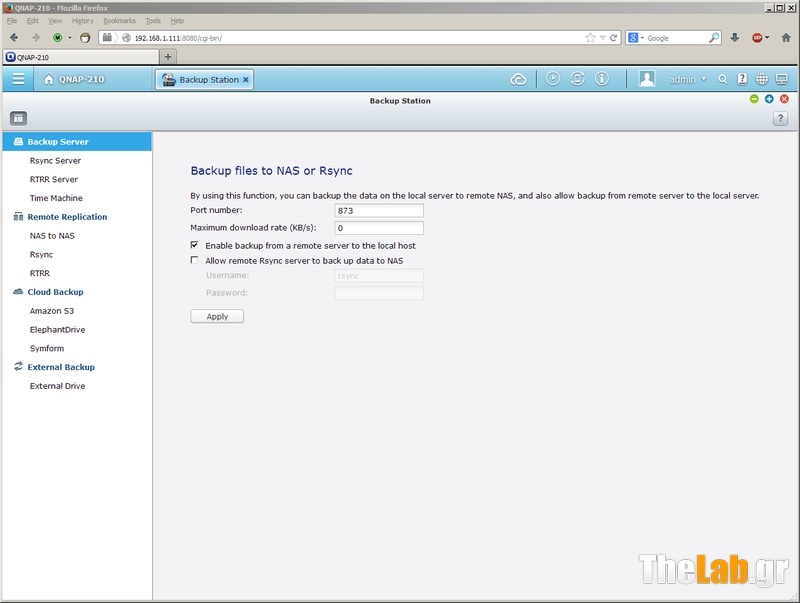Select Remote Replication section
800x603 pixels.
click(x=67, y=217)
